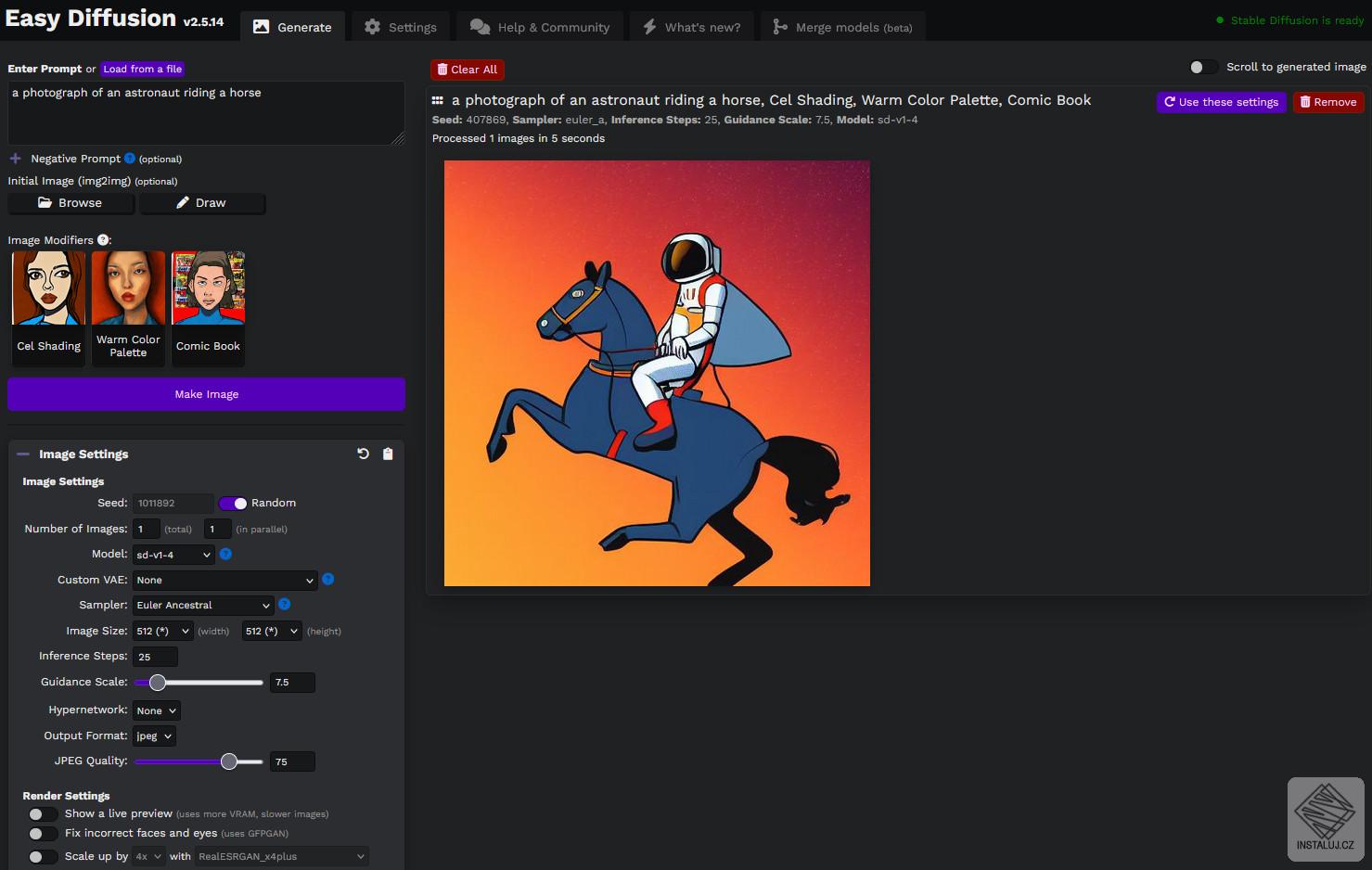Open the Output Format dropdown

[x=154, y=736]
